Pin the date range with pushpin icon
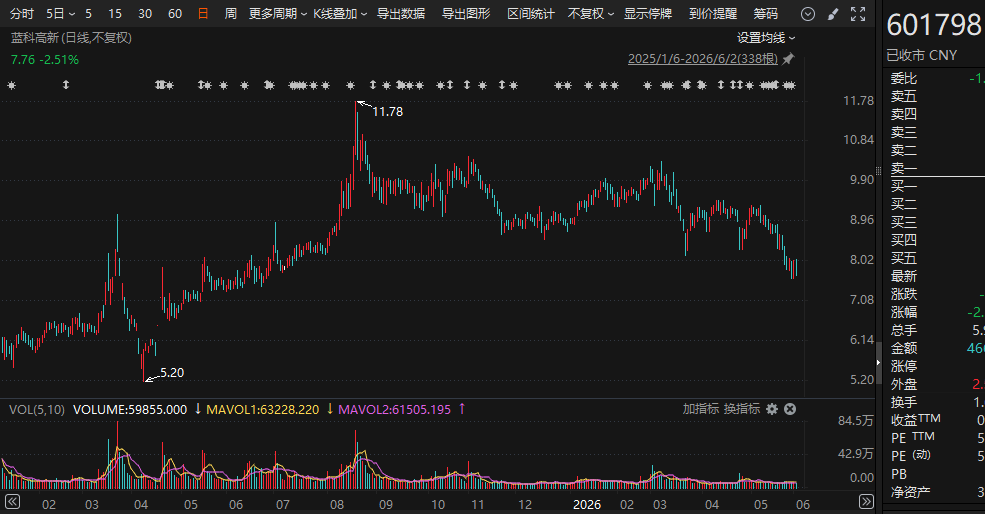 point(788,58)
